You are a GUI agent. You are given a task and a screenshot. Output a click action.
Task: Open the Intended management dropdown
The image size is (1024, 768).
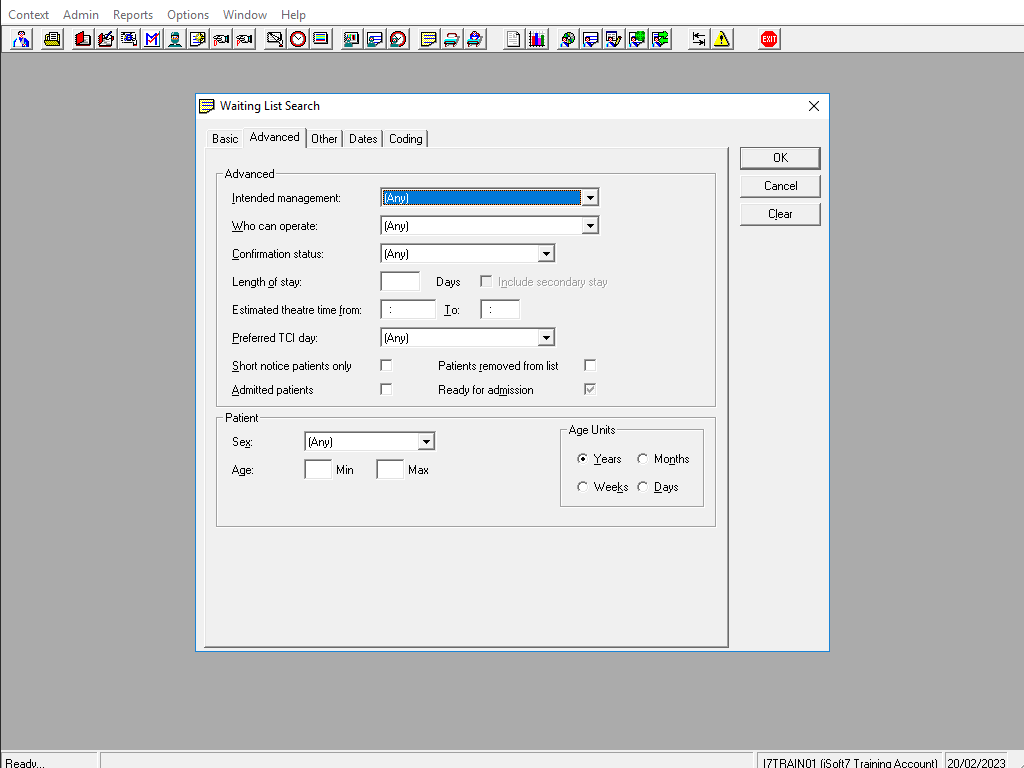click(x=590, y=198)
